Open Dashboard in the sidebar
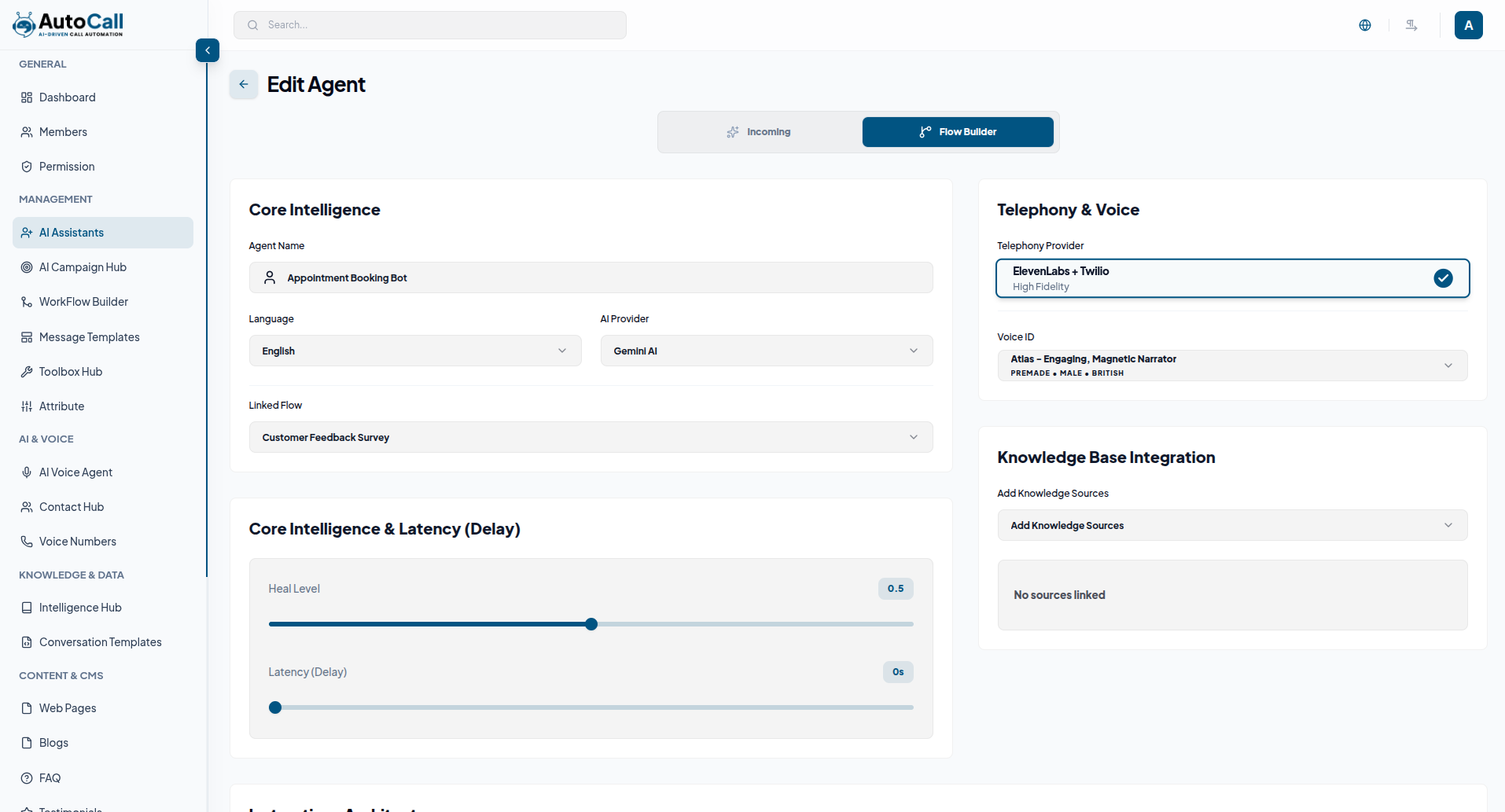Viewport: 1505px width, 812px height. pyautogui.click(x=103, y=97)
